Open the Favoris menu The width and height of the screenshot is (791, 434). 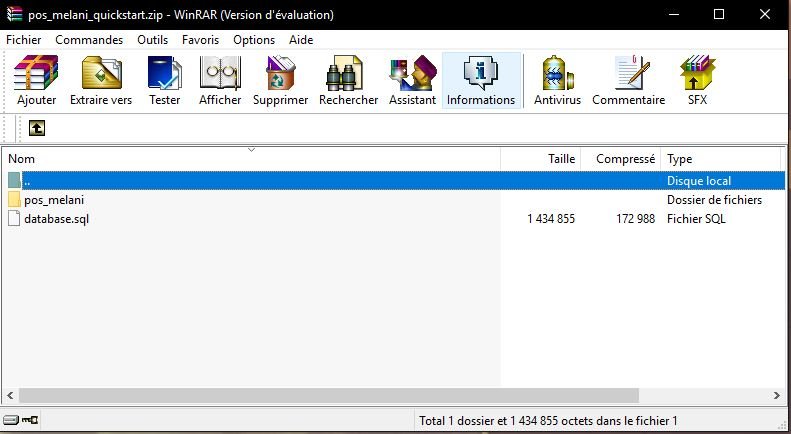[200, 40]
